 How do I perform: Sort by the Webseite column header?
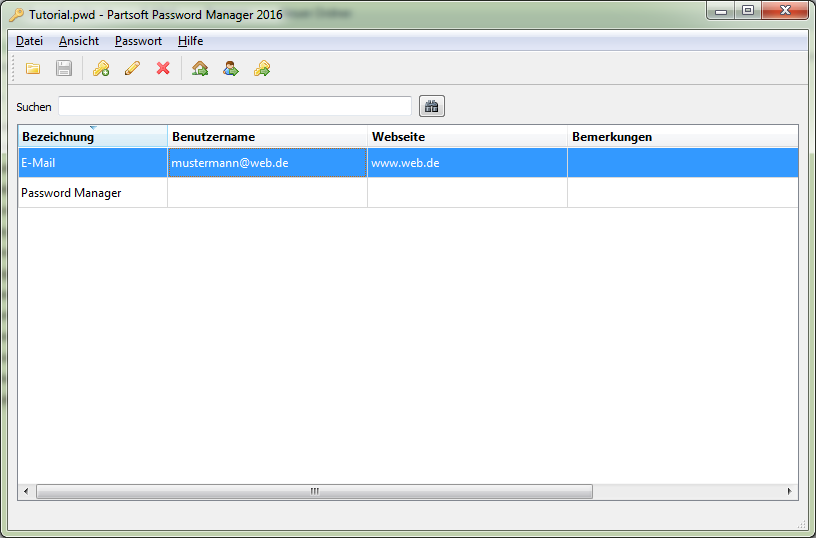(467, 137)
